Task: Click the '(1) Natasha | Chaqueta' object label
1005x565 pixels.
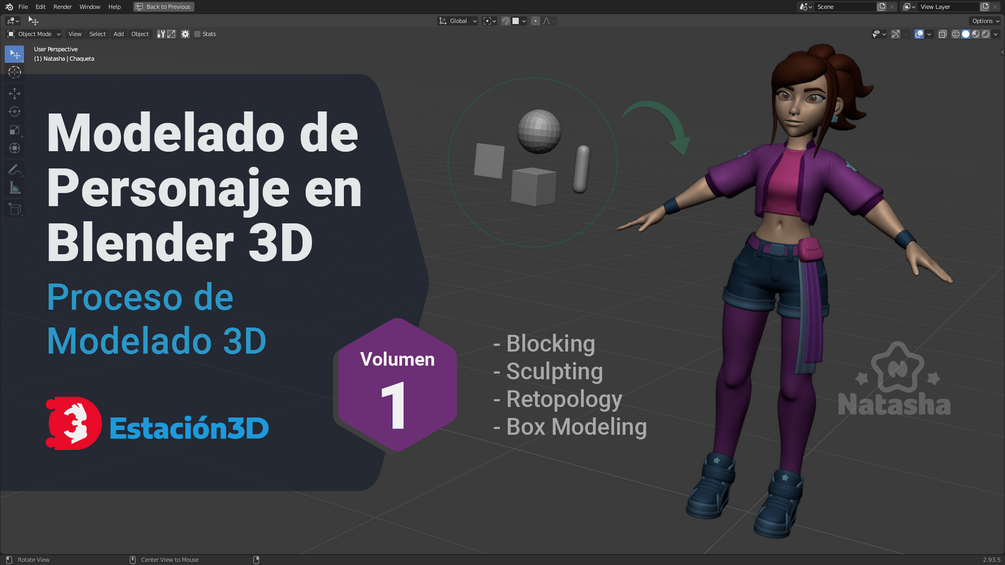Action: click(64, 58)
